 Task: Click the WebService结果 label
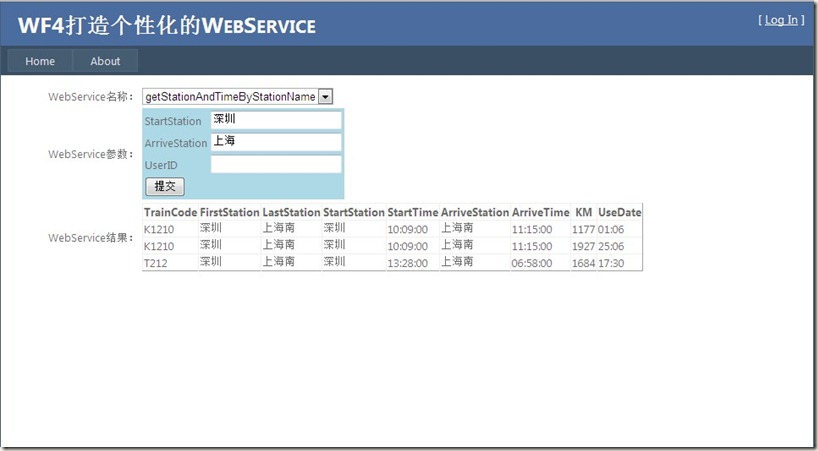[x=91, y=238]
